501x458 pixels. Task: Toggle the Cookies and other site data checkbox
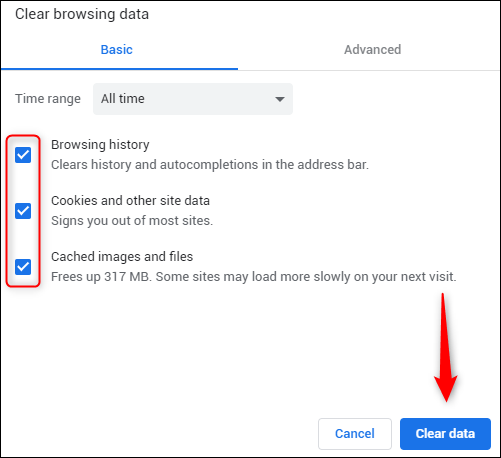(23, 211)
